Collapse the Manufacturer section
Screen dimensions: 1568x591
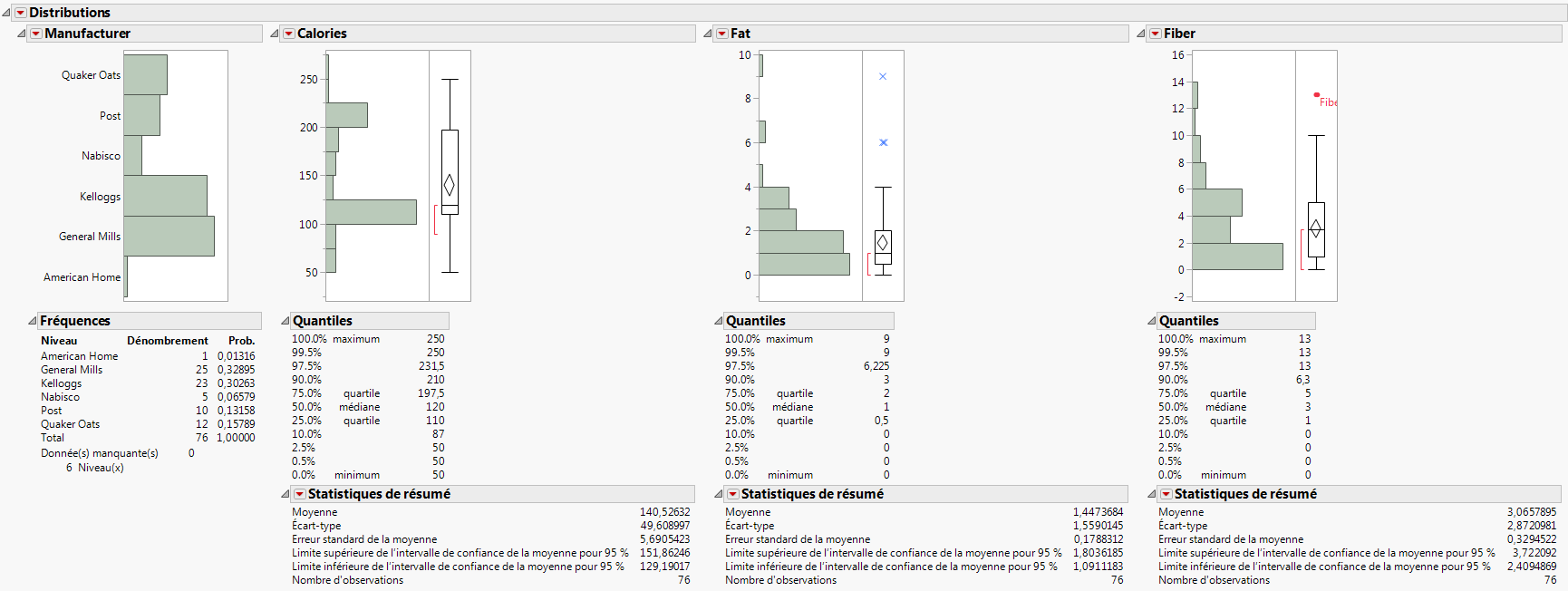point(22,34)
